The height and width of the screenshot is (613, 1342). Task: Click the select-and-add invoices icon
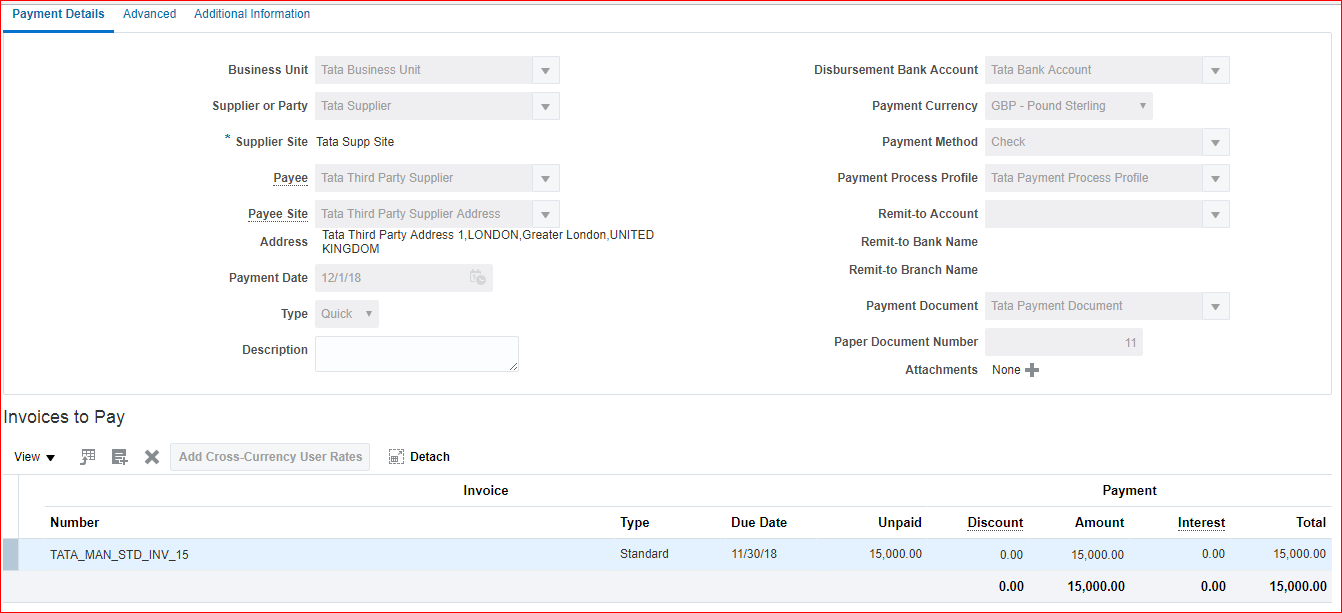tap(88, 457)
